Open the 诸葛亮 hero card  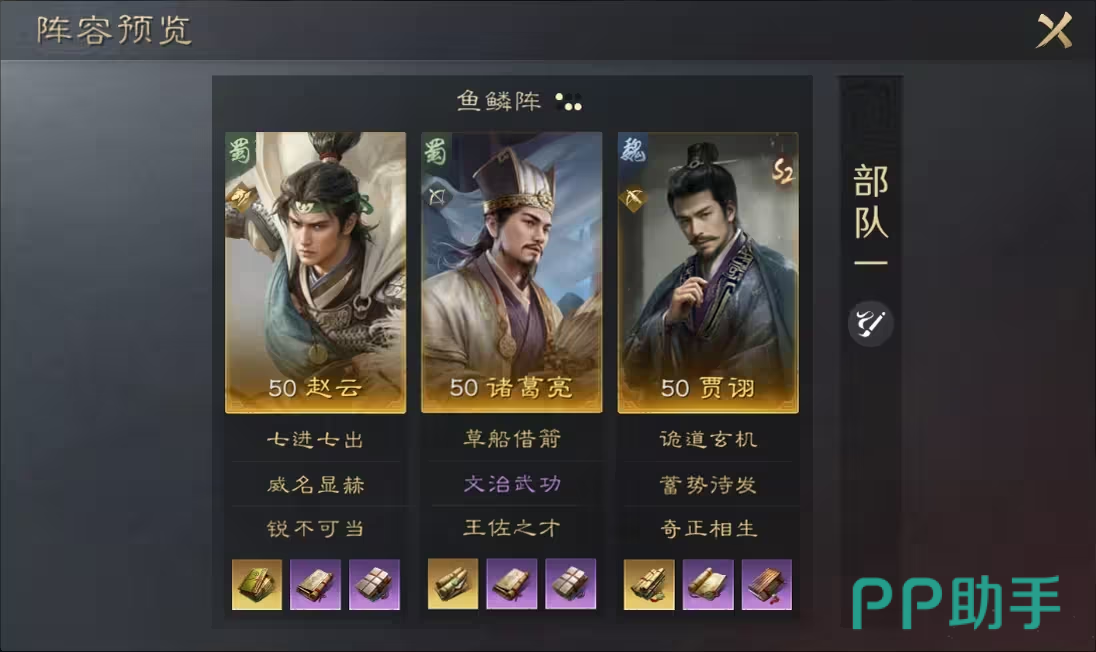click(x=512, y=273)
